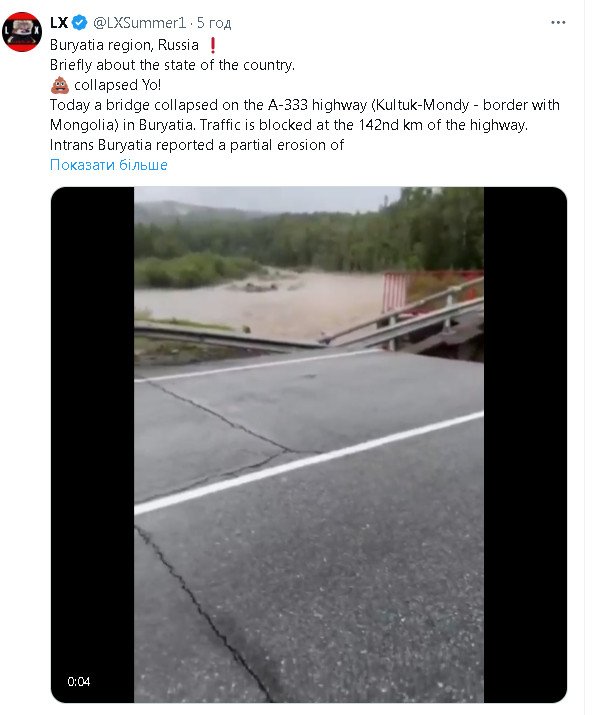Click the 'LX' display name
601x715 pixels.
coord(59,22)
